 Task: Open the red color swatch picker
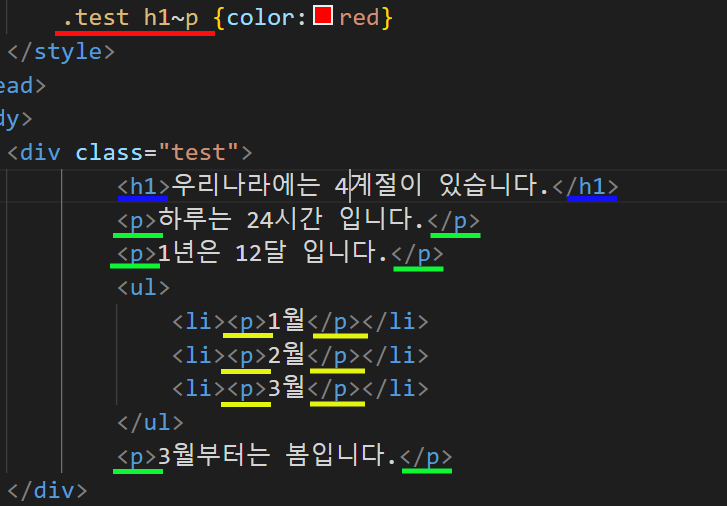click(x=323, y=15)
